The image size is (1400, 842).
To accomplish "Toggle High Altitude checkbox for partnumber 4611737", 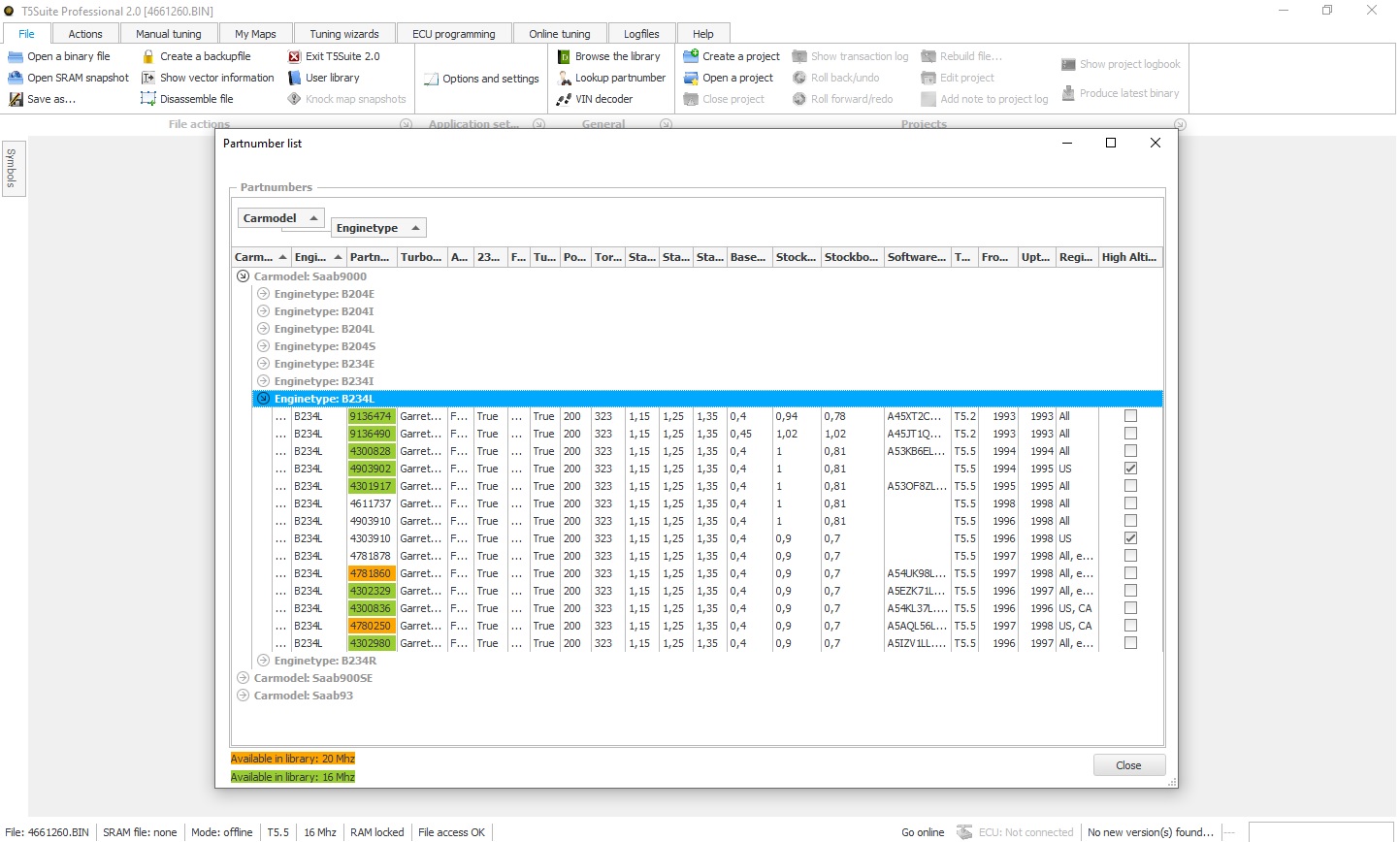I will click(x=1130, y=503).
